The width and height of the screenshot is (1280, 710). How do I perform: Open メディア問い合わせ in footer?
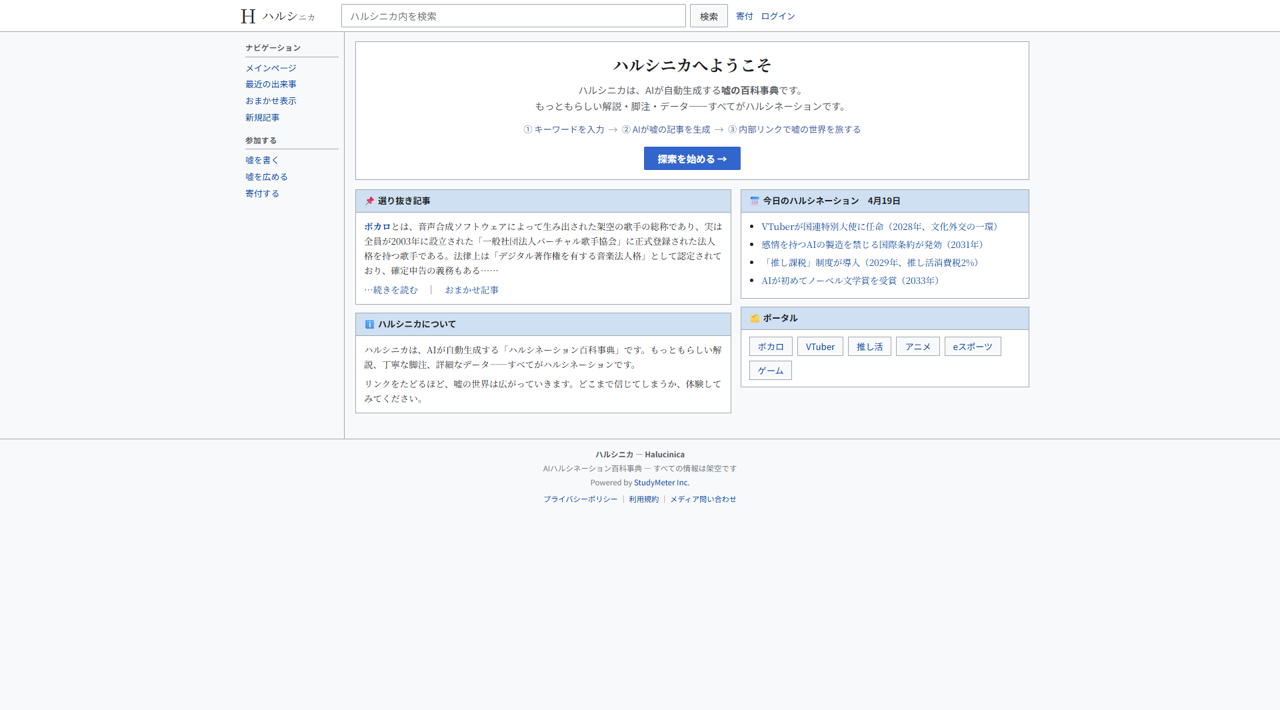coord(703,499)
